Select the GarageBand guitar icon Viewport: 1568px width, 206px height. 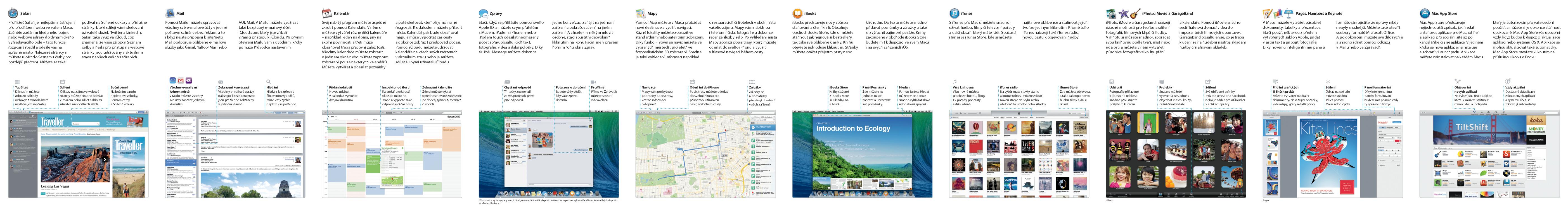(x=1134, y=13)
